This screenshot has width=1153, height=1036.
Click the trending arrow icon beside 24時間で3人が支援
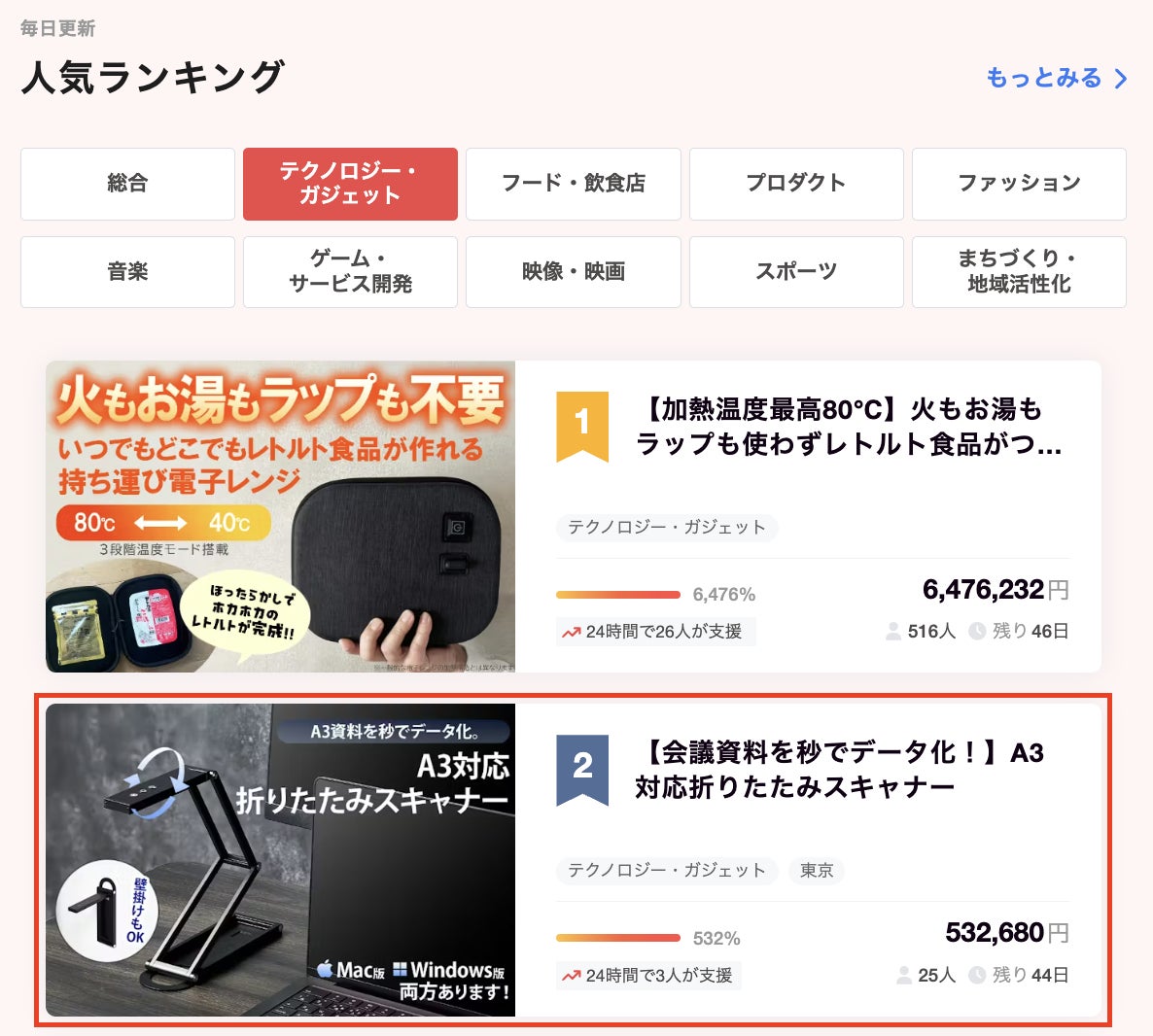(572, 976)
